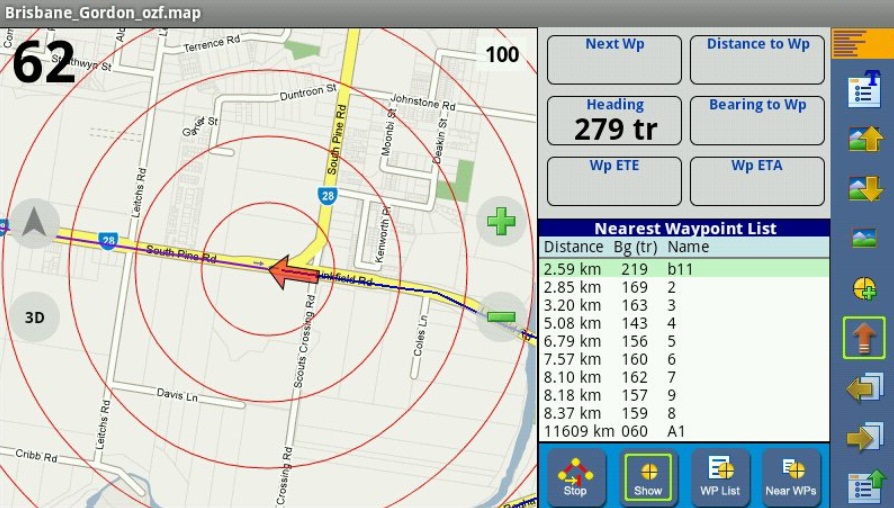Zoom out with the green minus button
Image resolution: width=894 pixels, height=508 pixels.
pyautogui.click(x=501, y=317)
